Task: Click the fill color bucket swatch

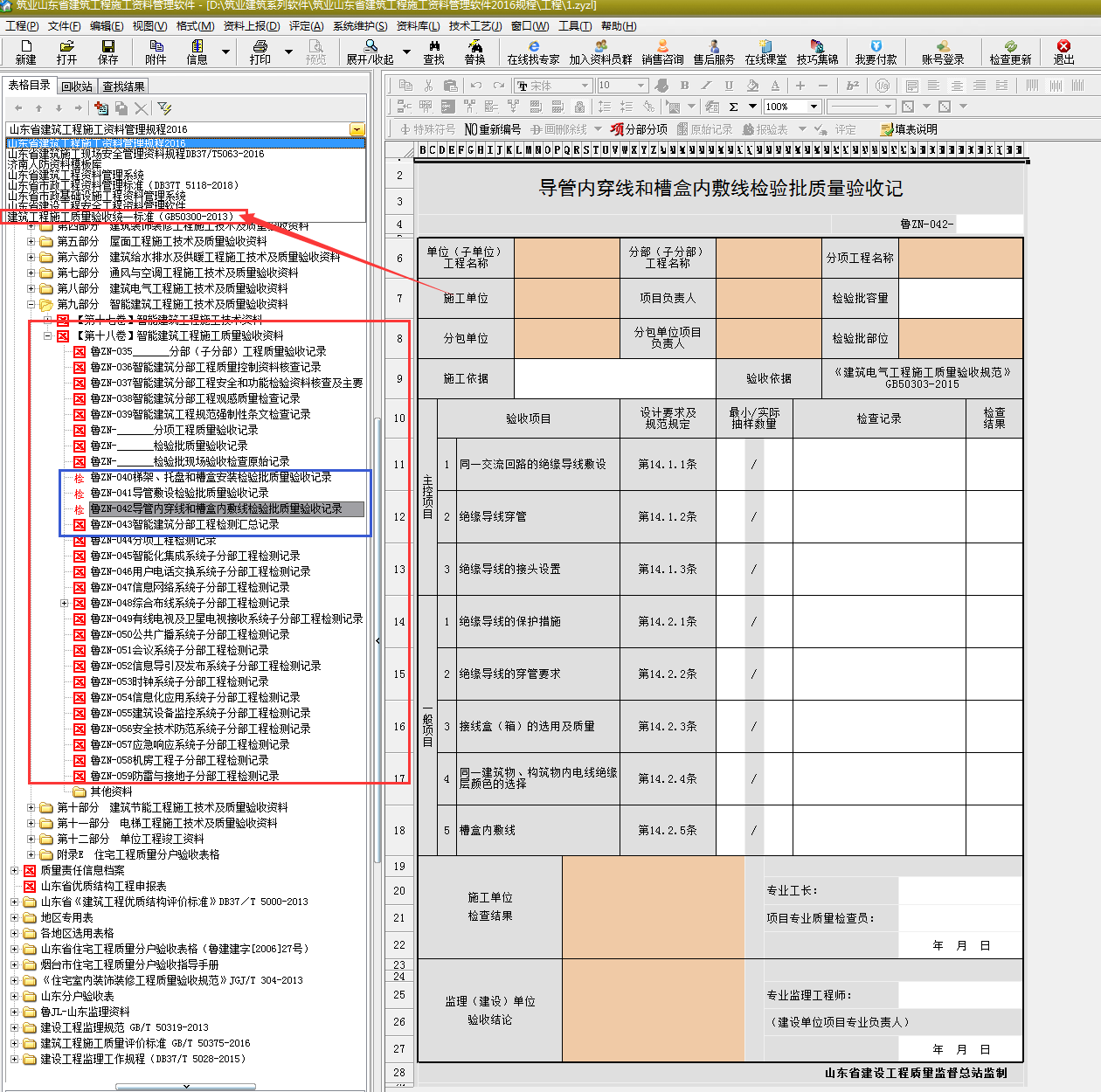Action: tap(752, 86)
